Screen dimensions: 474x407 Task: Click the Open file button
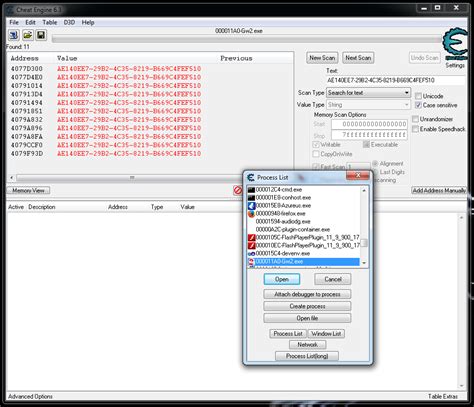[307, 318]
